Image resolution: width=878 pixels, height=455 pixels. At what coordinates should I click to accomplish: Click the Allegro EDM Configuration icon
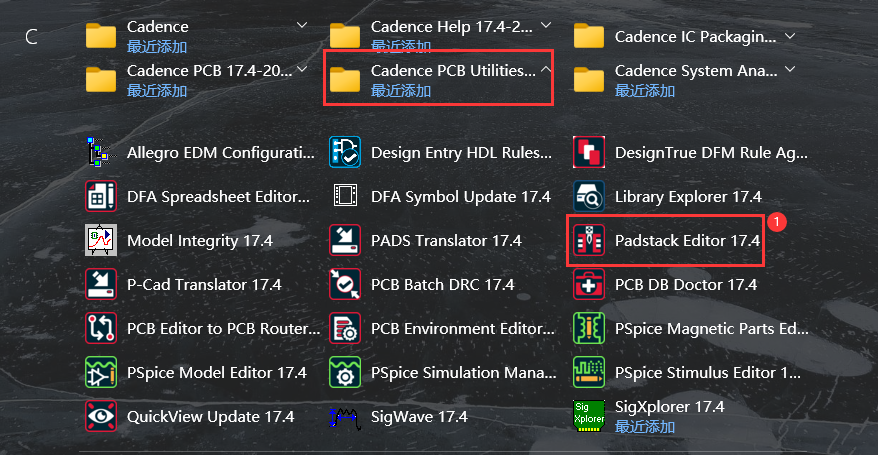point(101,152)
